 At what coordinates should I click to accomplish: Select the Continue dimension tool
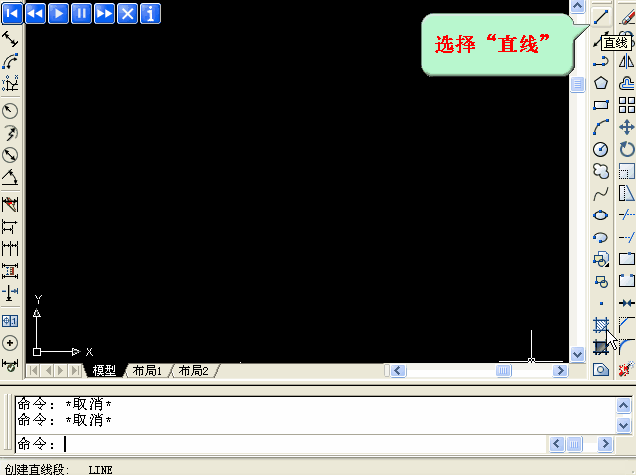[10, 248]
